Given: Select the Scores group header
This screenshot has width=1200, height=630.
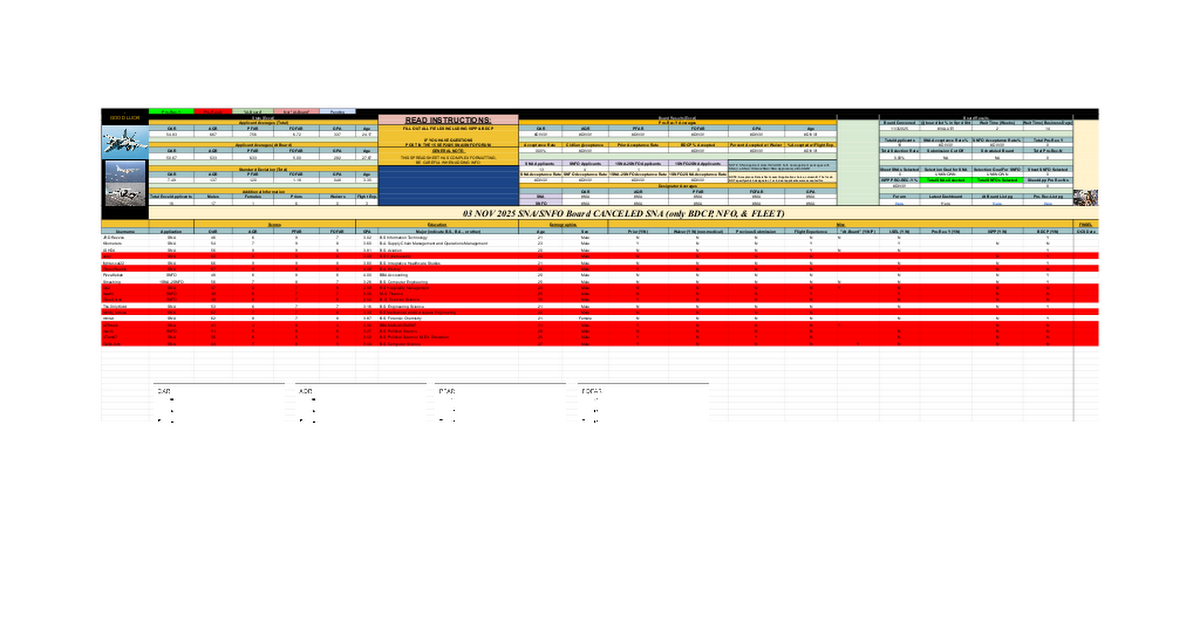Looking at the screenshot, I should pos(274,223).
